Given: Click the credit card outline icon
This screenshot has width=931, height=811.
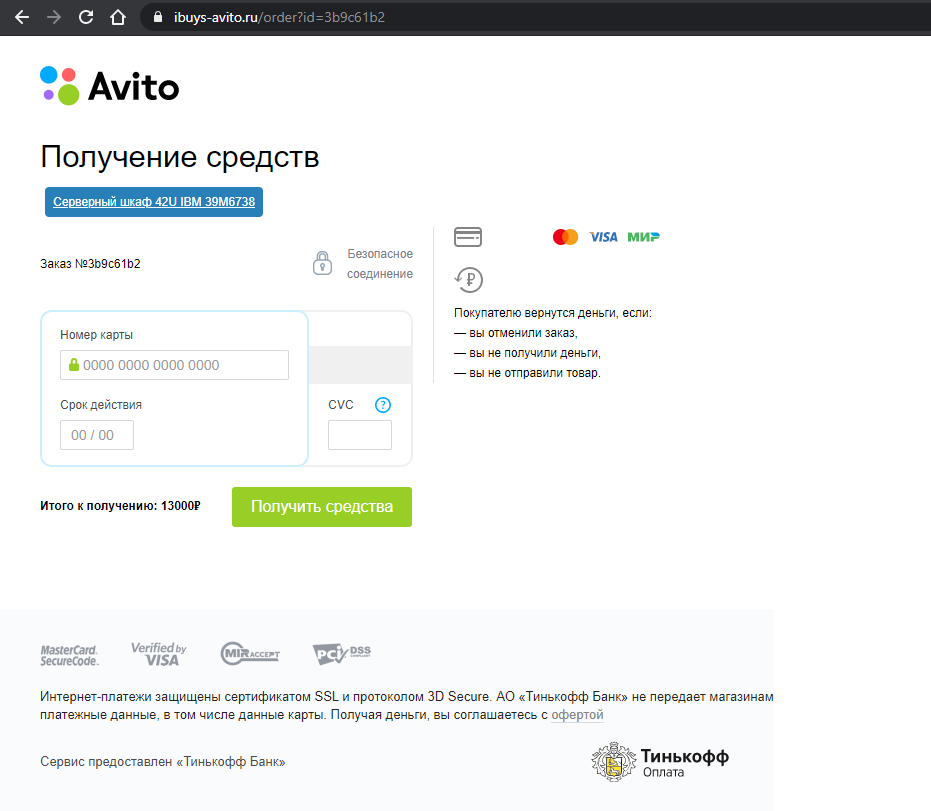Looking at the screenshot, I should tap(468, 237).
